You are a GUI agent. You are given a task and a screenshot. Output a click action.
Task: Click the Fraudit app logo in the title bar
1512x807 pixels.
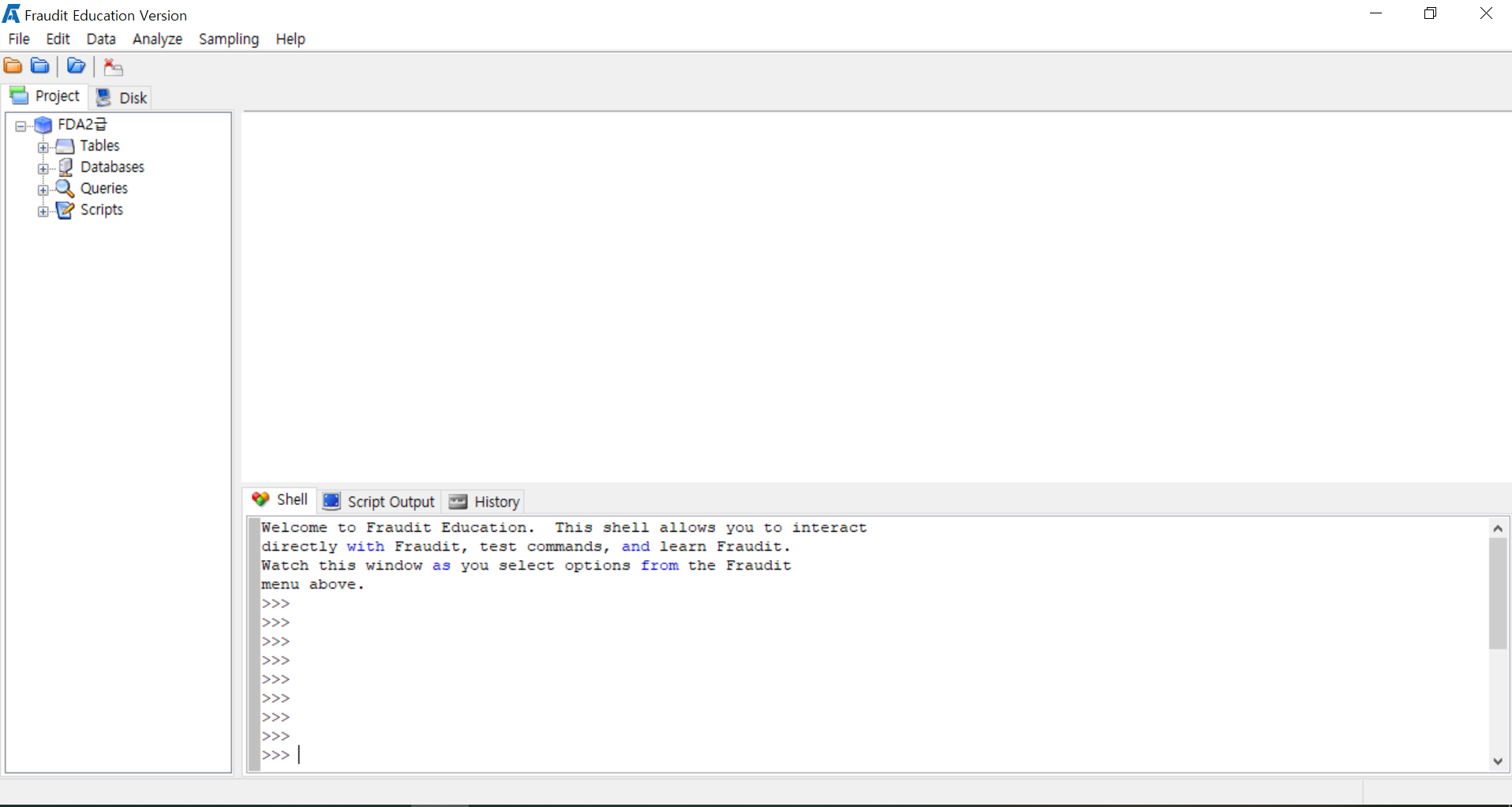pyautogui.click(x=11, y=14)
